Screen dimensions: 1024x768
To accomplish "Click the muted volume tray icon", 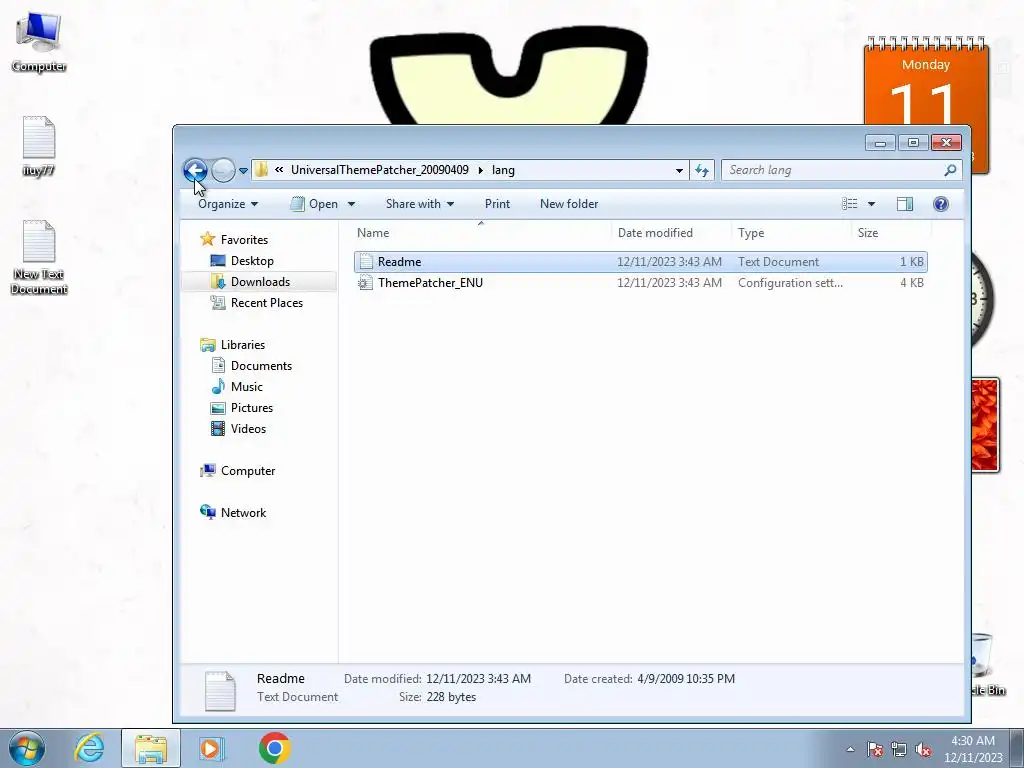I will point(923,749).
